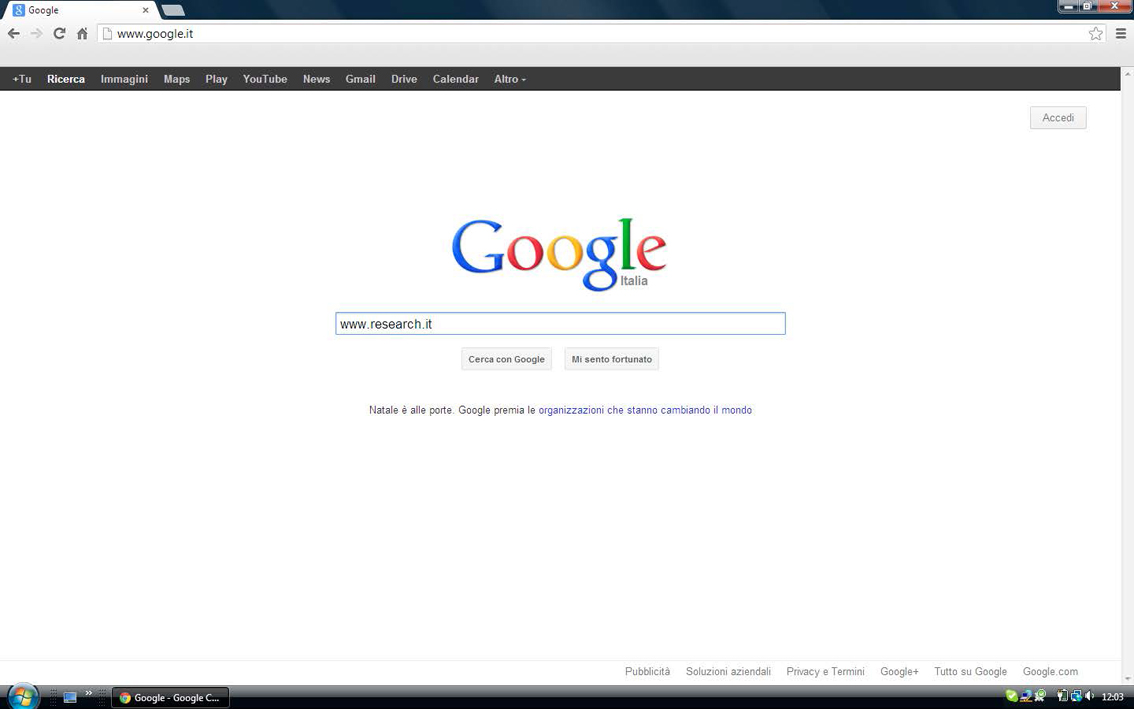Reload the current page
Viewport: 1134px width, 709px height.
pos(59,34)
